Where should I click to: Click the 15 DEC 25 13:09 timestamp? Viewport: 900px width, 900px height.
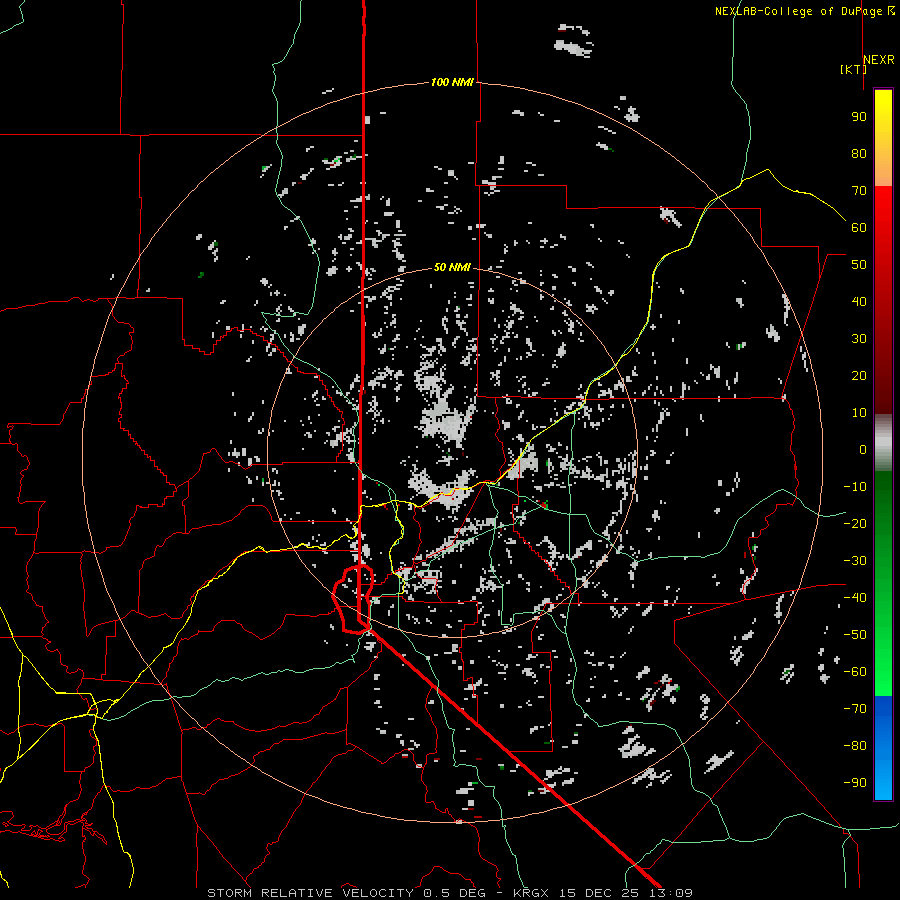click(x=626, y=893)
